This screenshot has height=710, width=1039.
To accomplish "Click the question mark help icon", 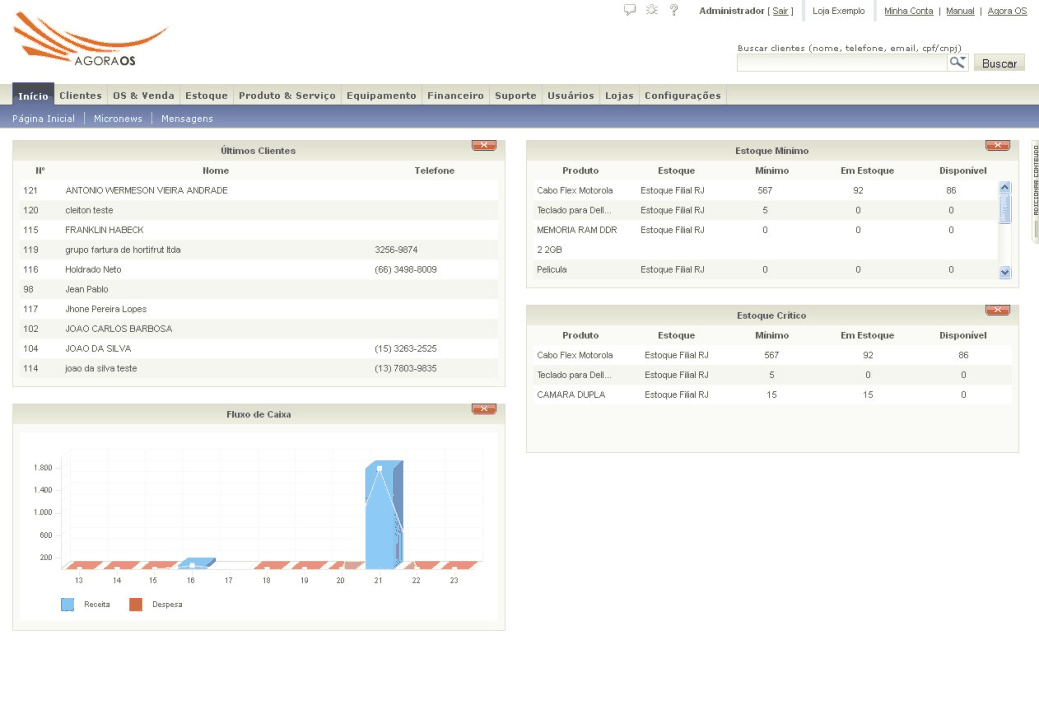I will point(674,10).
